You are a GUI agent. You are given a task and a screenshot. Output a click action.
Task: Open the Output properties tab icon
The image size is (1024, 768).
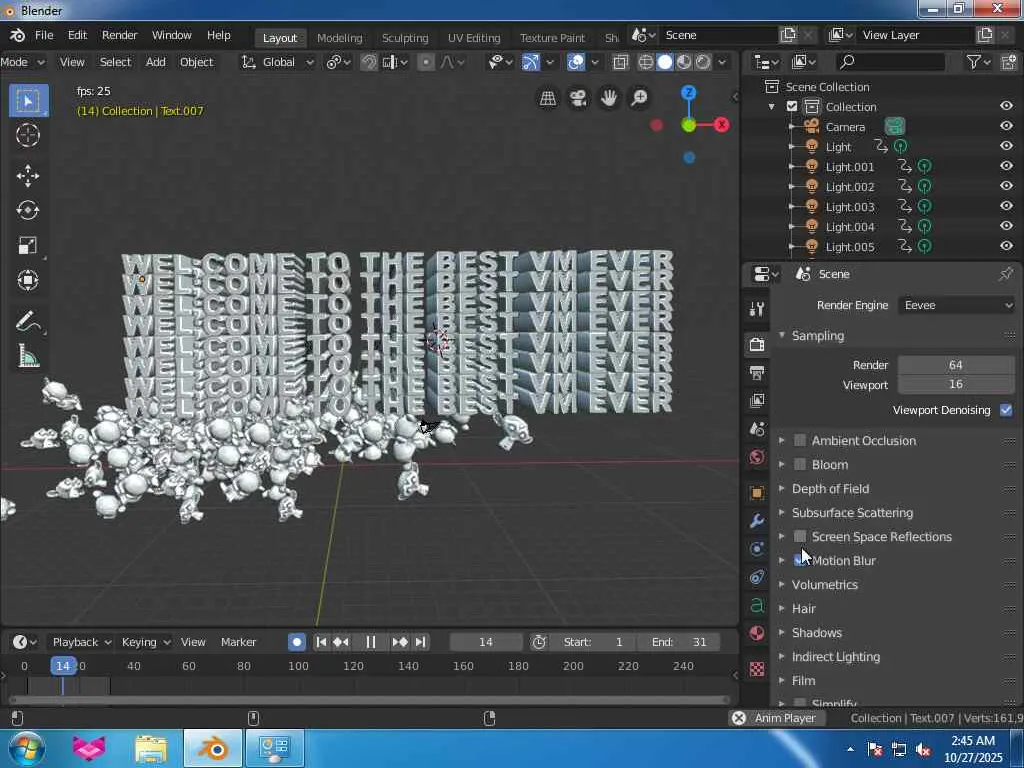click(757, 373)
